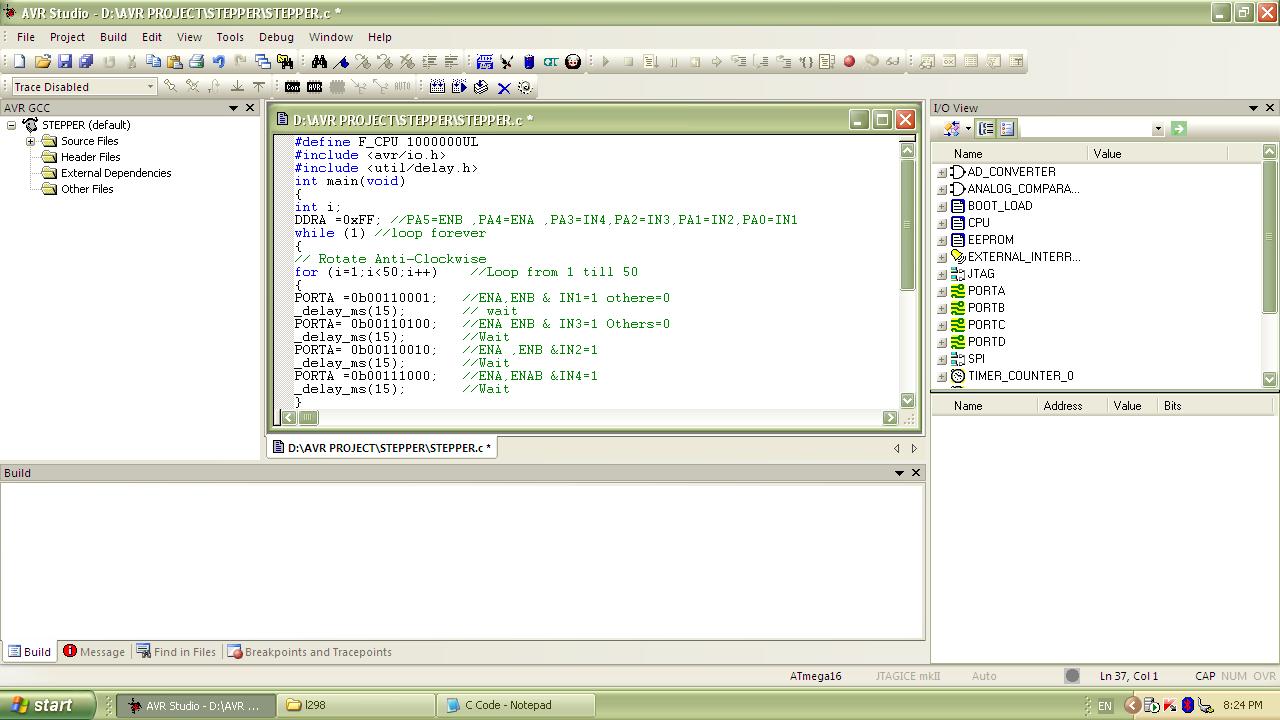Click the code editor vertical scrollbar thumb
The height and width of the screenshot is (720, 1280).
pyautogui.click(x=907, y=225)
